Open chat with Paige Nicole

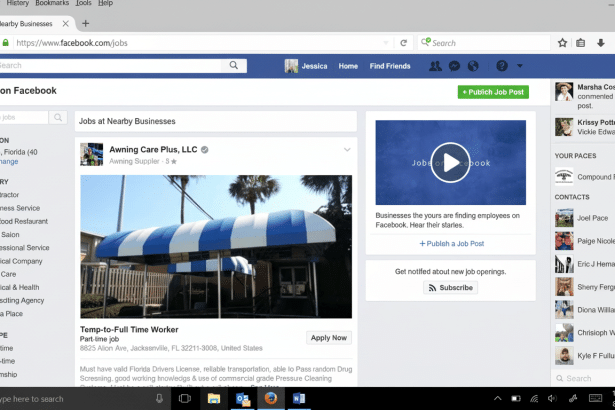click(585, 241)
